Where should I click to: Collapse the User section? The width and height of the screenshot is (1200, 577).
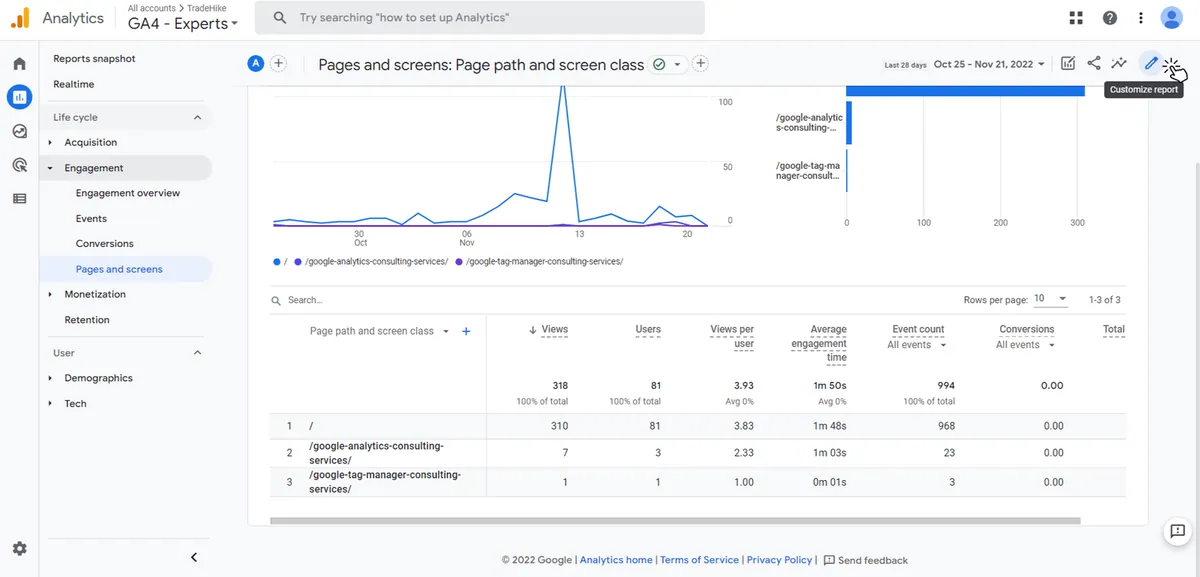point(197,353)
